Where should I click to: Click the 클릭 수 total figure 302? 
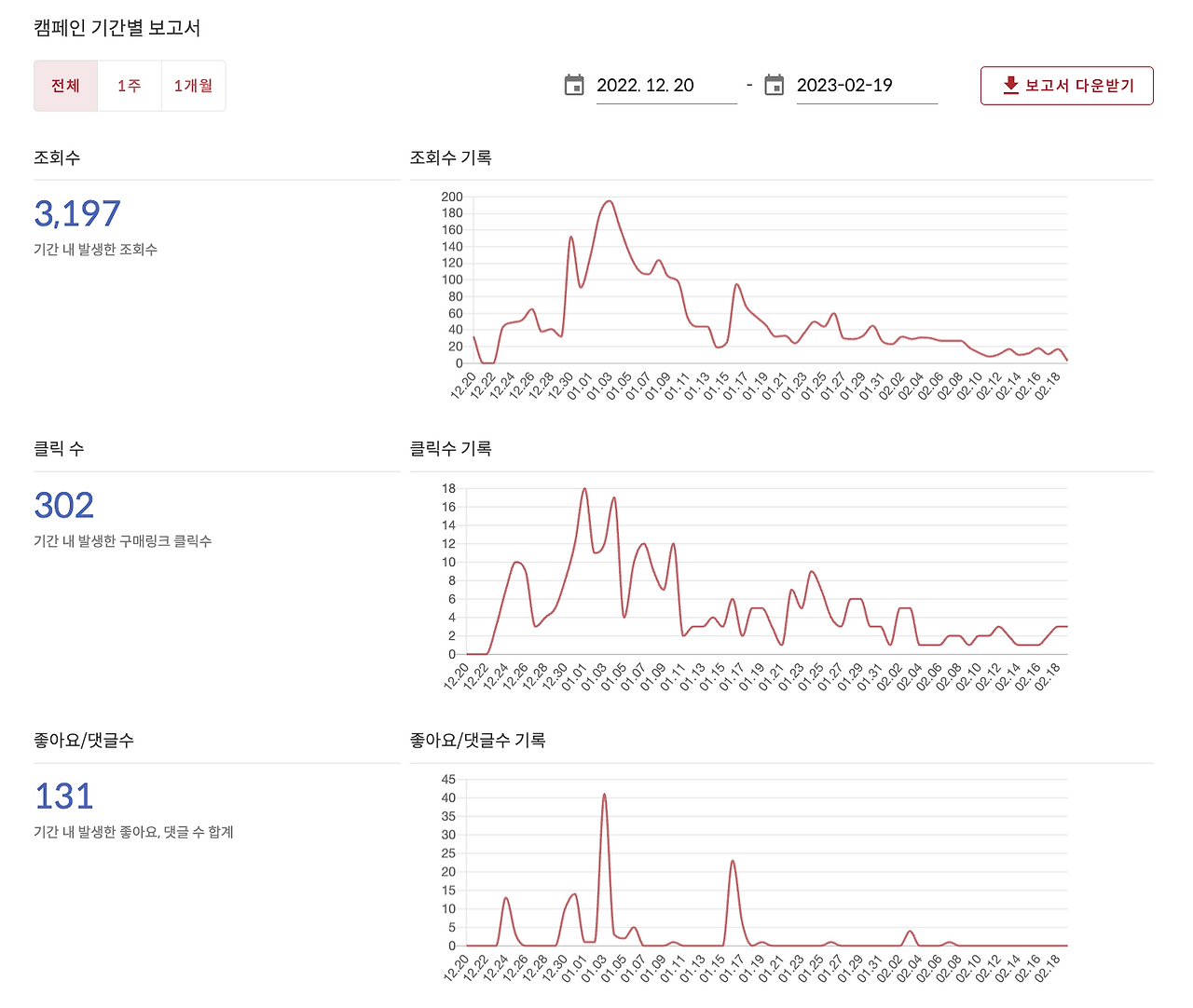[x=62, y=504]
